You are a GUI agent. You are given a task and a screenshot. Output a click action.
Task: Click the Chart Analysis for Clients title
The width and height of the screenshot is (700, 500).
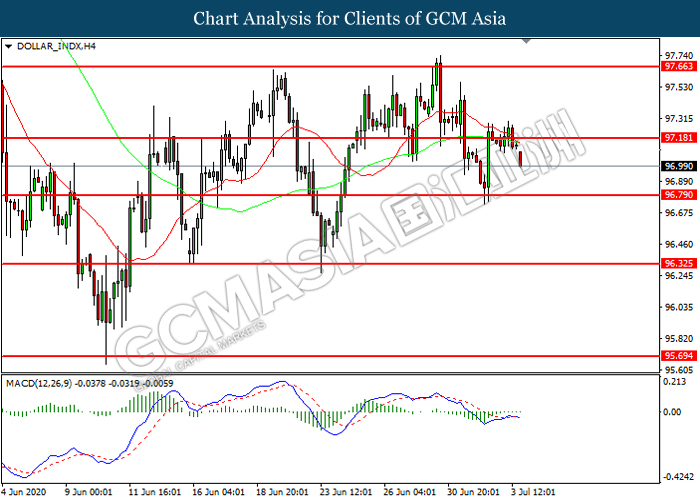350,19
